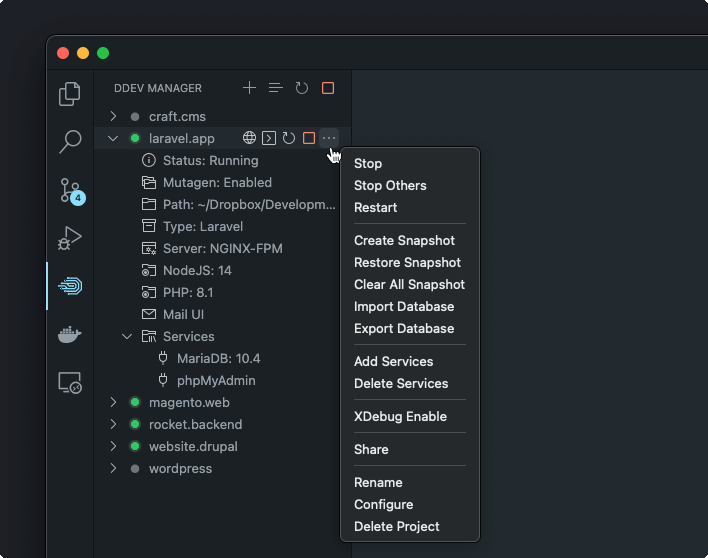Open the Docker view in activity bar
Viewport: 708px width, 558px height.
70,335
